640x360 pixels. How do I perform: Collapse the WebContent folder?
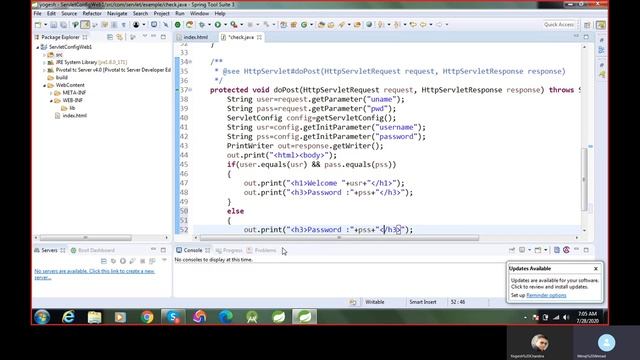pos(44,85)
